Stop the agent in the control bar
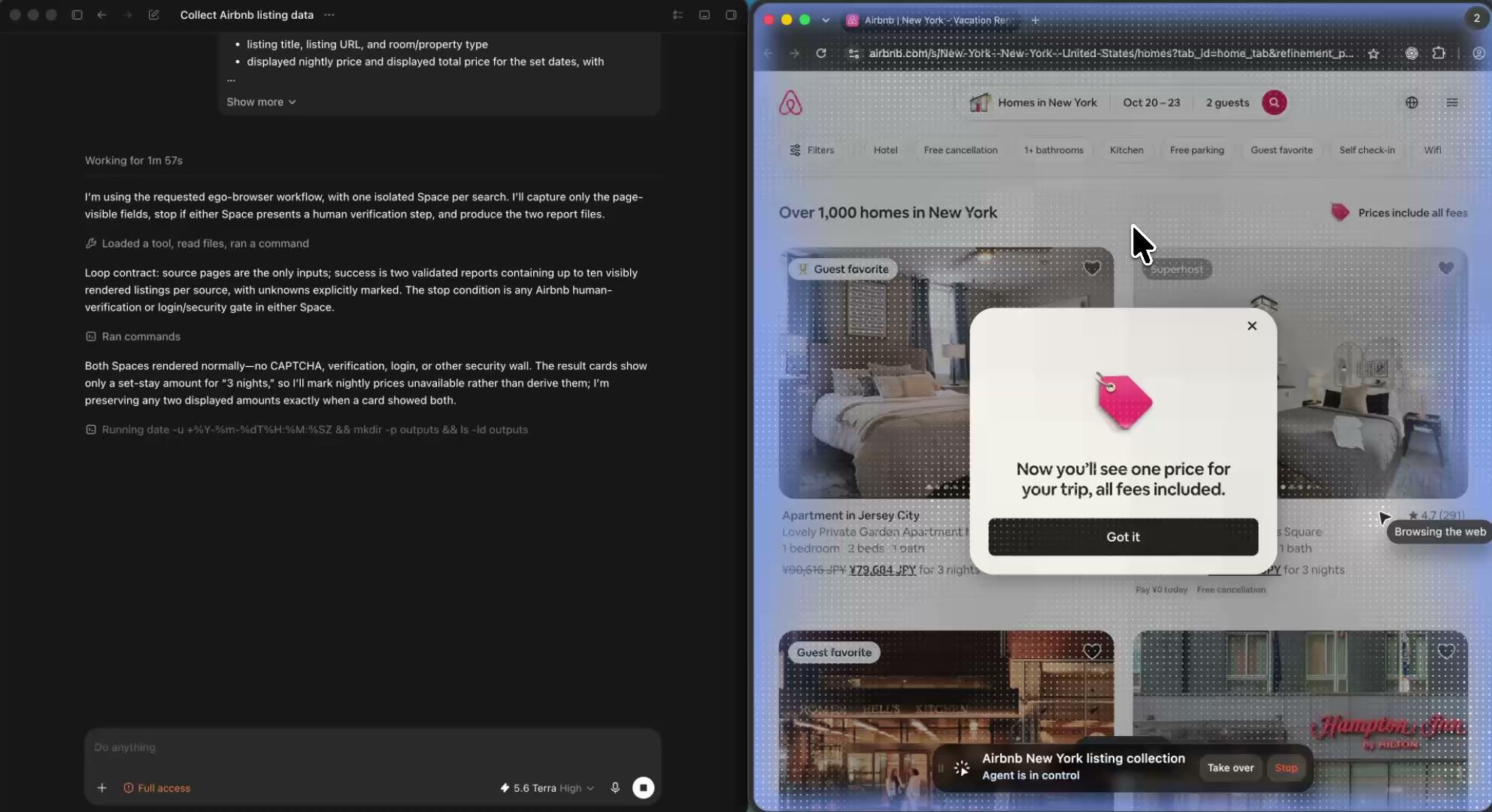 (1286, 768)
